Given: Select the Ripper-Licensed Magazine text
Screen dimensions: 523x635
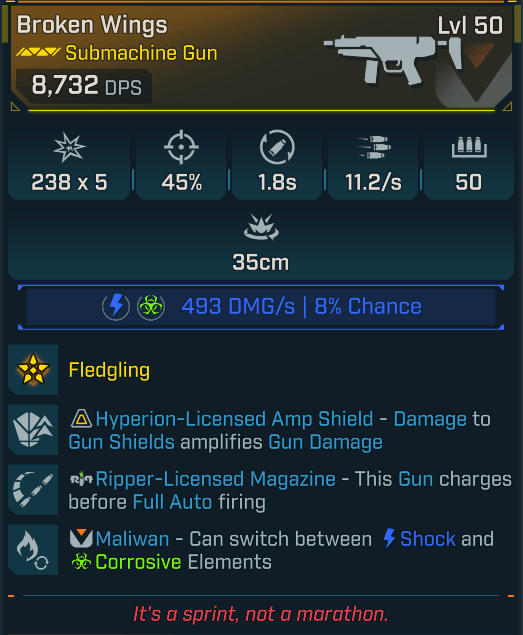Looking at the screenshot, I should coord(216,479).
